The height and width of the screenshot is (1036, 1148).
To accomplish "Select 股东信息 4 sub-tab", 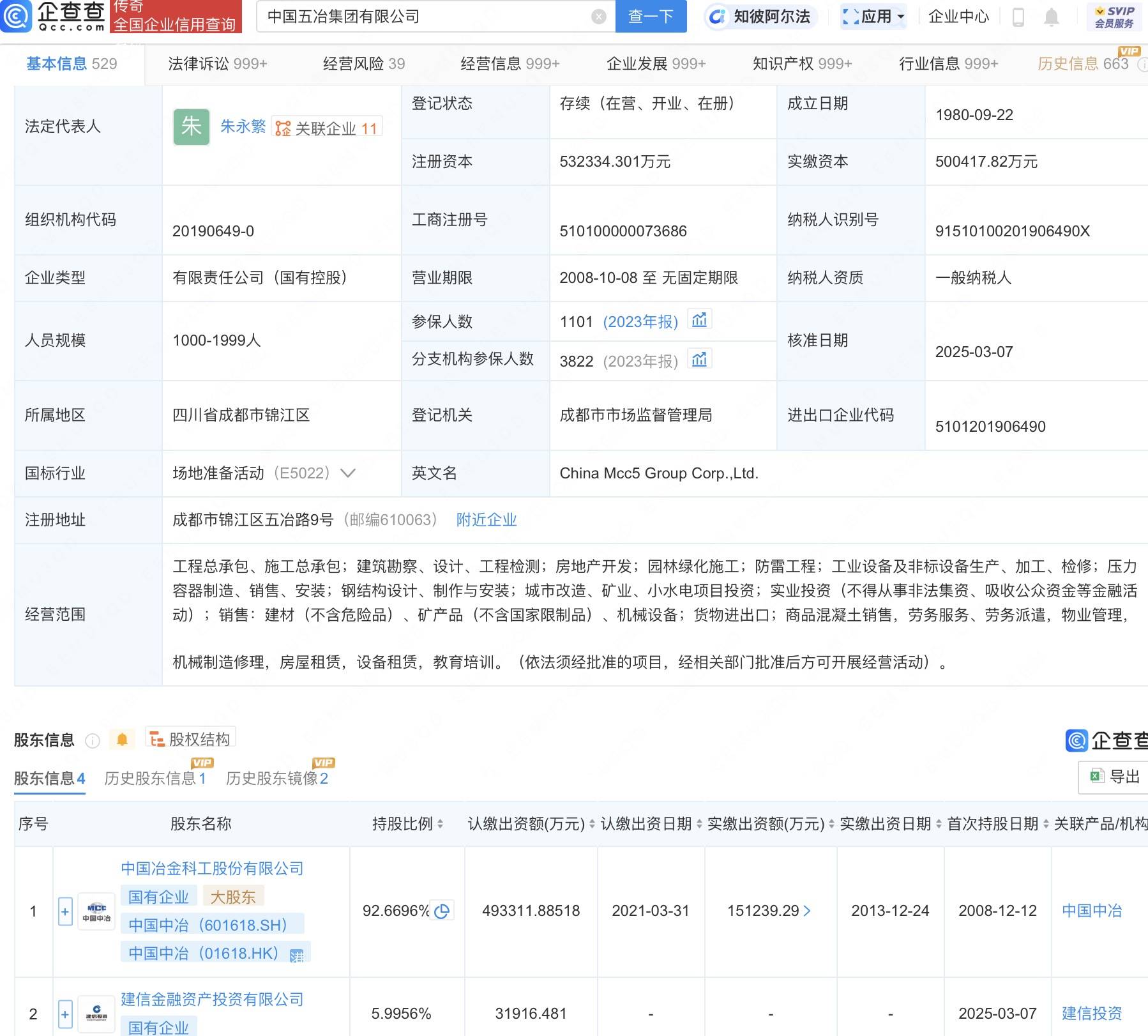I will pyautogui.click(x=50, y=779).
